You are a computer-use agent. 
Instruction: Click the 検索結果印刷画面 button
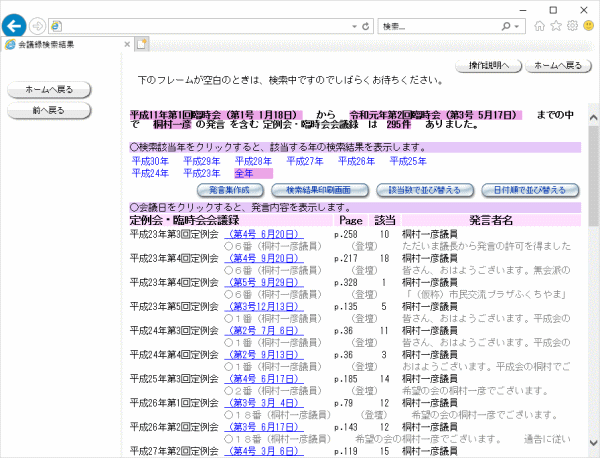320,190
